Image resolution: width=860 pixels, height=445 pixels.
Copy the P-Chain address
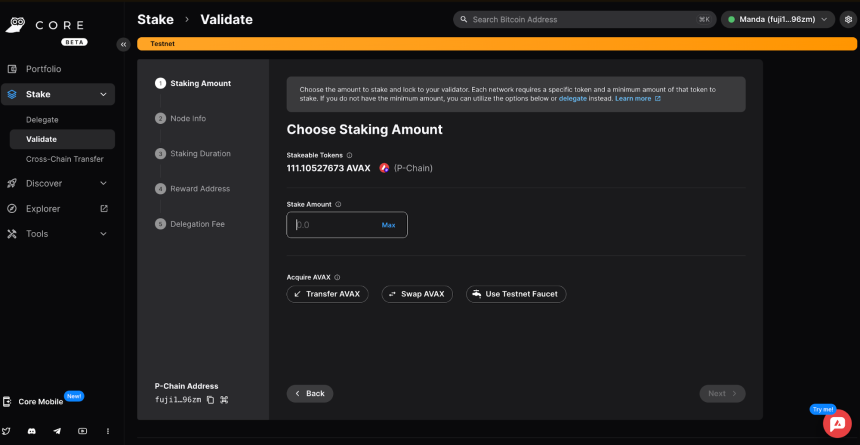210,400
